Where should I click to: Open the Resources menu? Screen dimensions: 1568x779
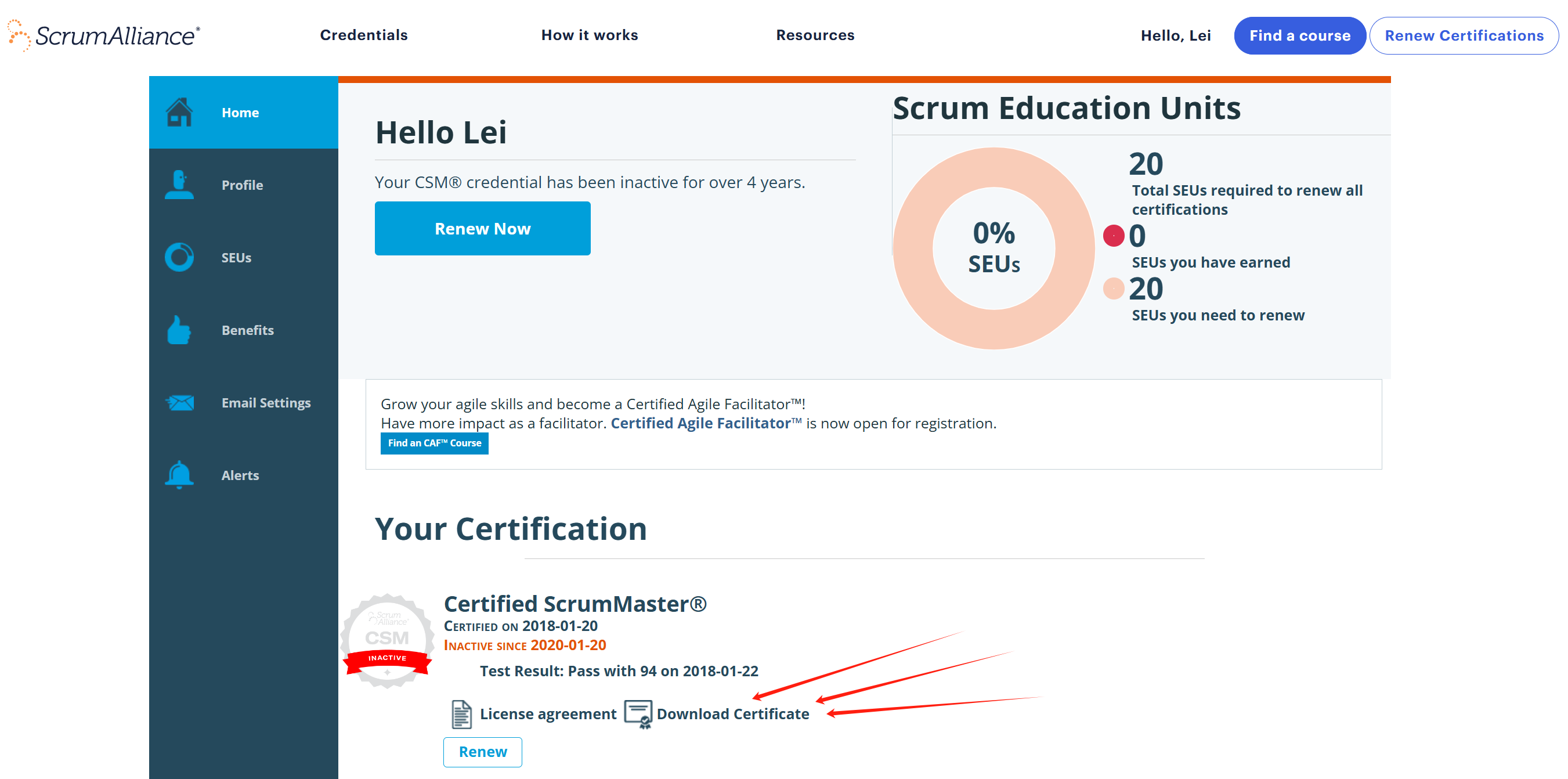(814, 35)
